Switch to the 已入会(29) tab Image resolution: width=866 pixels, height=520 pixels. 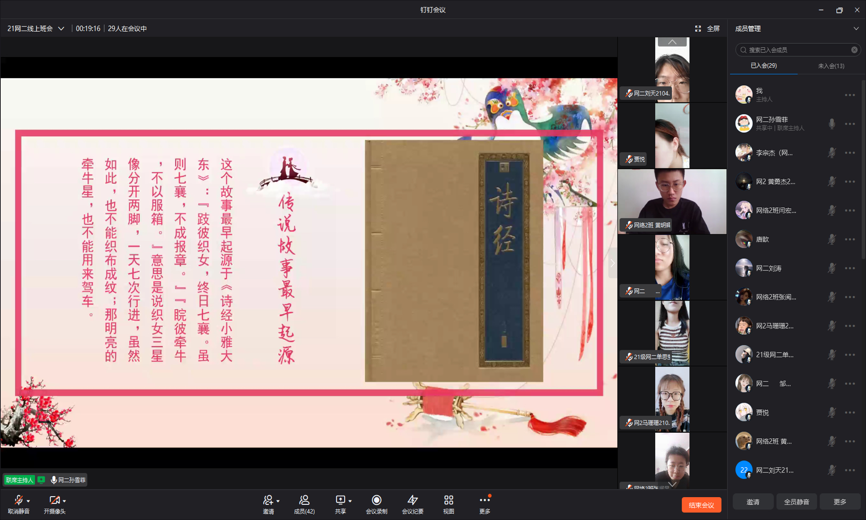[763, 66]
